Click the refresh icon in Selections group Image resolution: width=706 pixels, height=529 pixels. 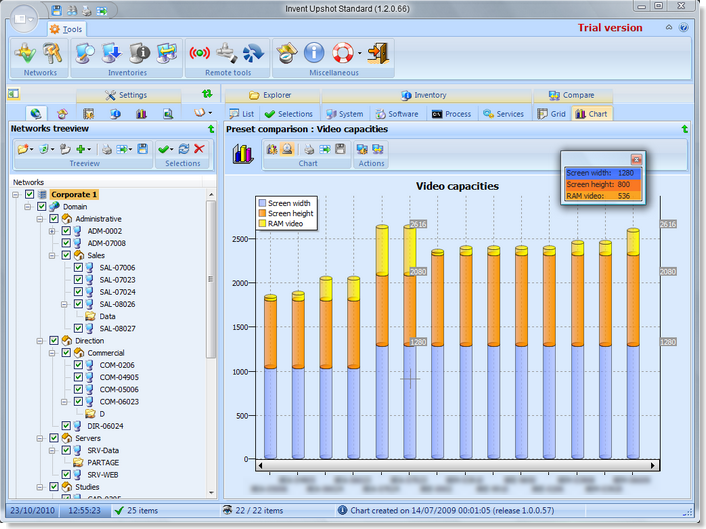click(x=184, y=149)
